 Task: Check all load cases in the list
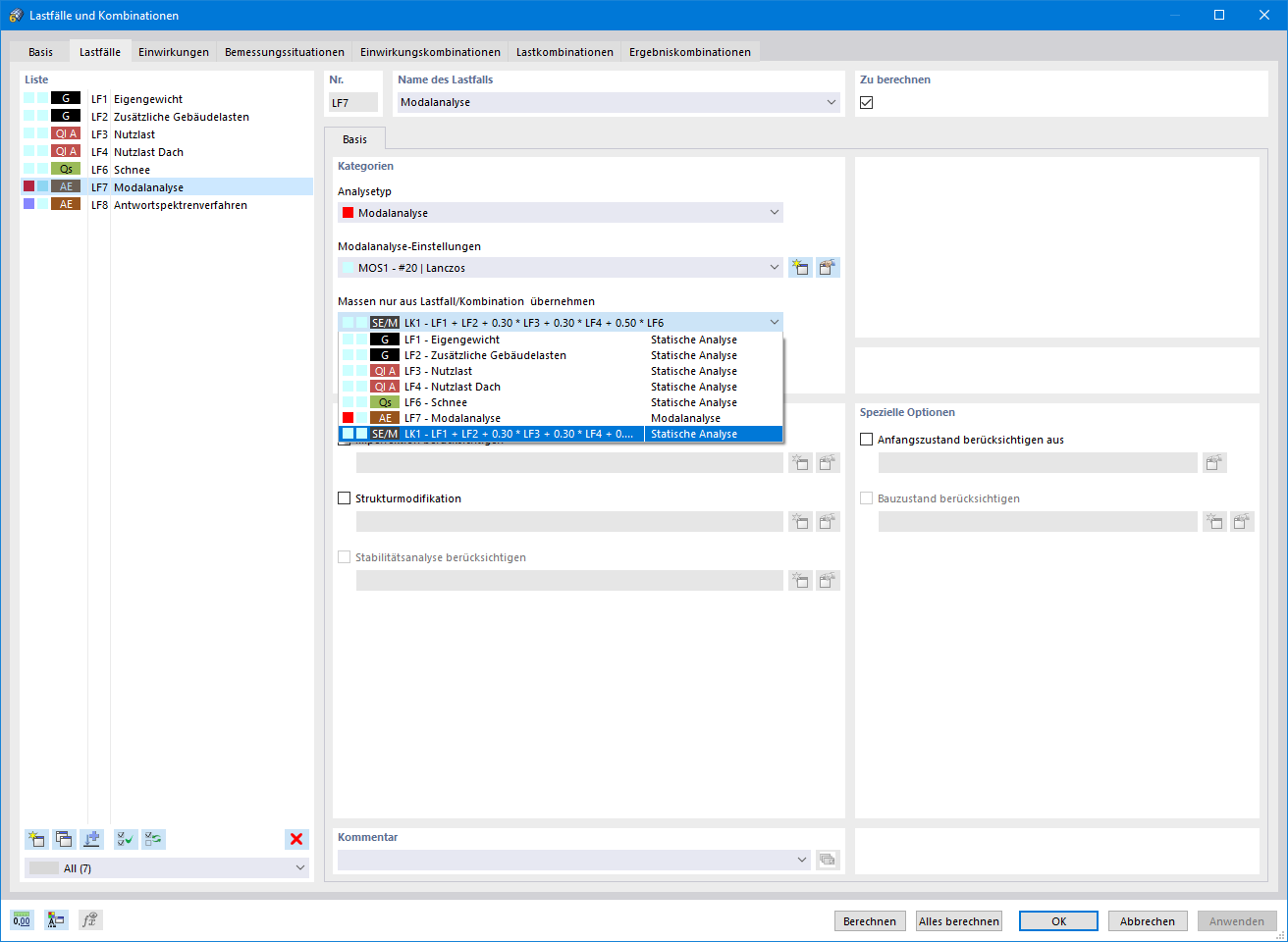point(126,839)
